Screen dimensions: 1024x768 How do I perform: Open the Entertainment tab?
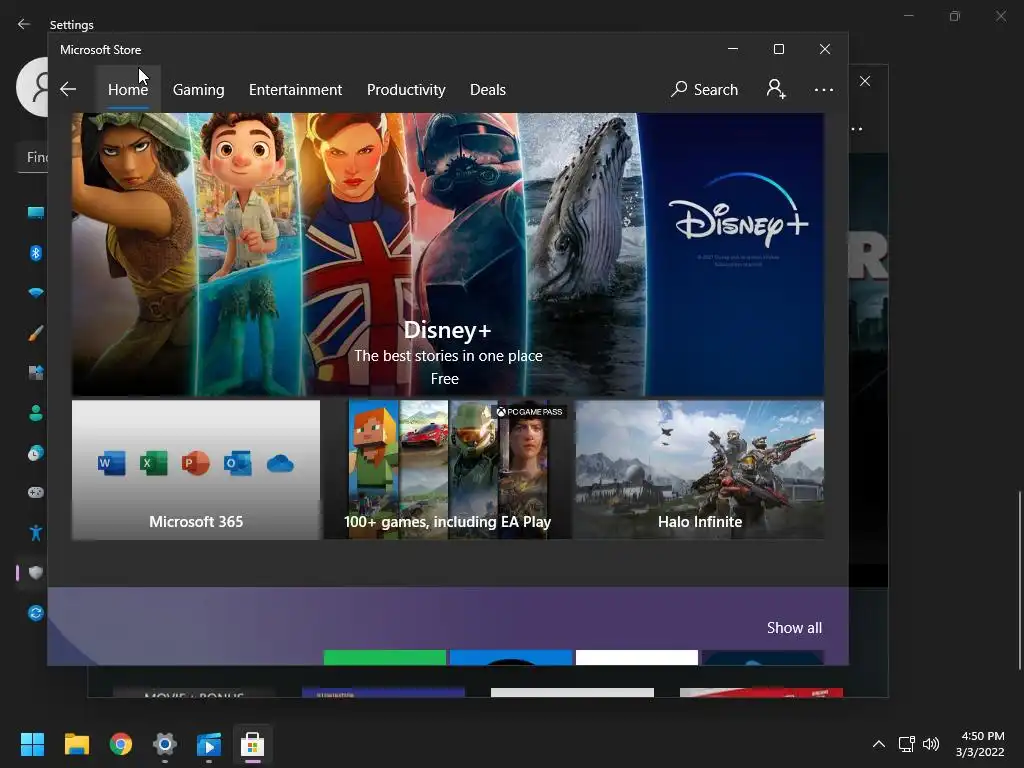[295, 89]
